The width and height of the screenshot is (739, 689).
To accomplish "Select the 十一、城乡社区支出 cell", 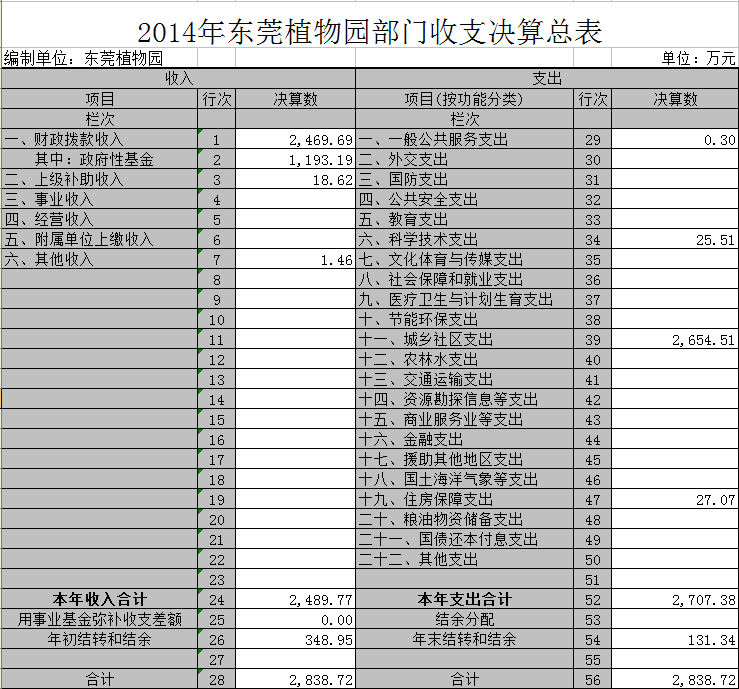I will tap(426, 340).
